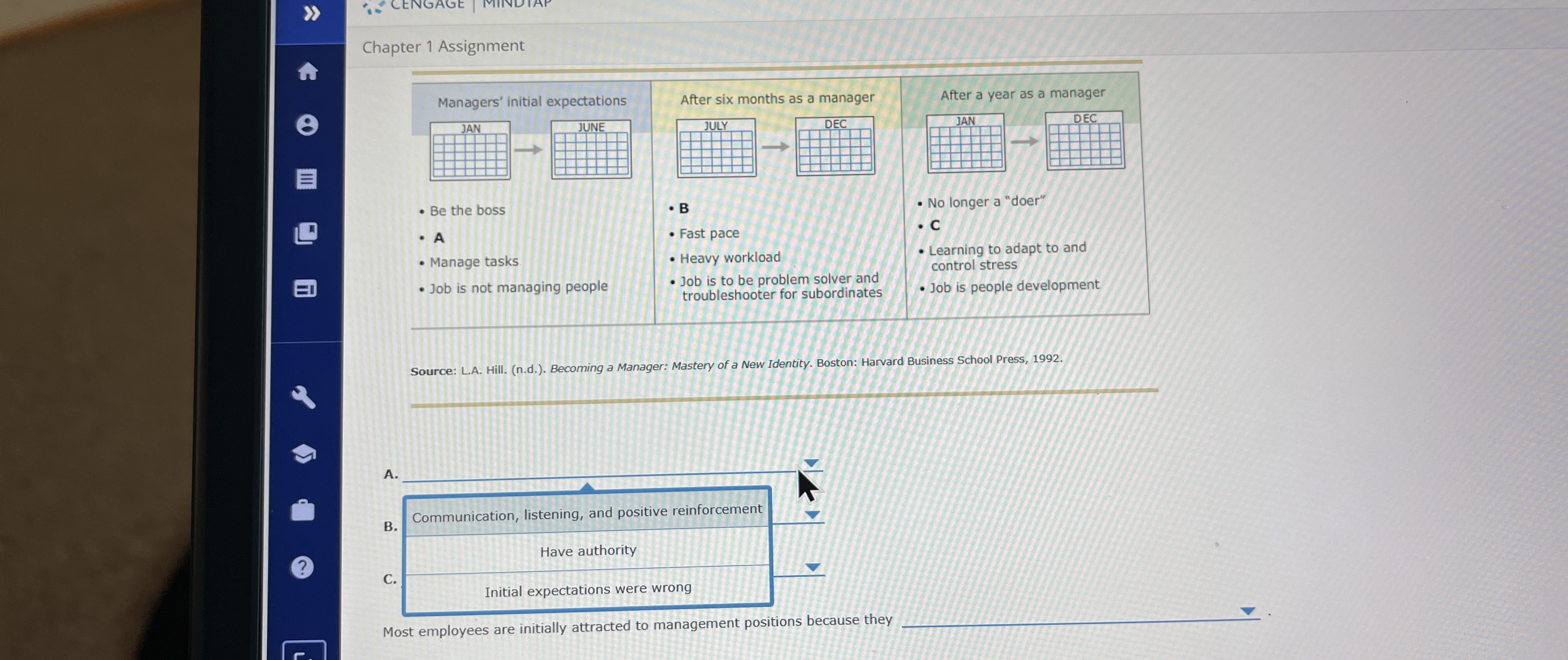
Task: Open the news card icon in sidebar
Action: tap(305, 288)
